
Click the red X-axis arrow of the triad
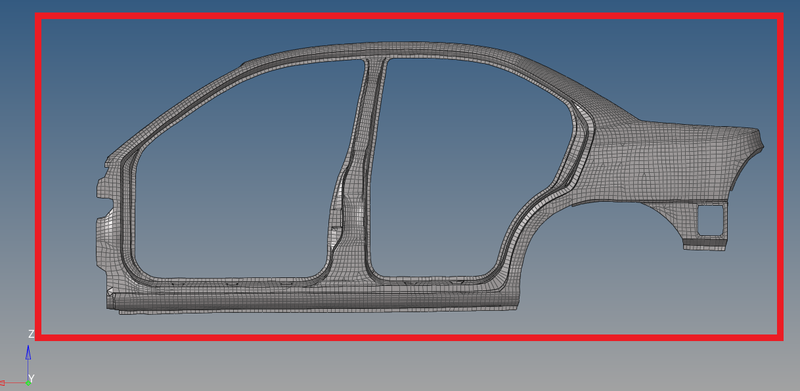13,383
